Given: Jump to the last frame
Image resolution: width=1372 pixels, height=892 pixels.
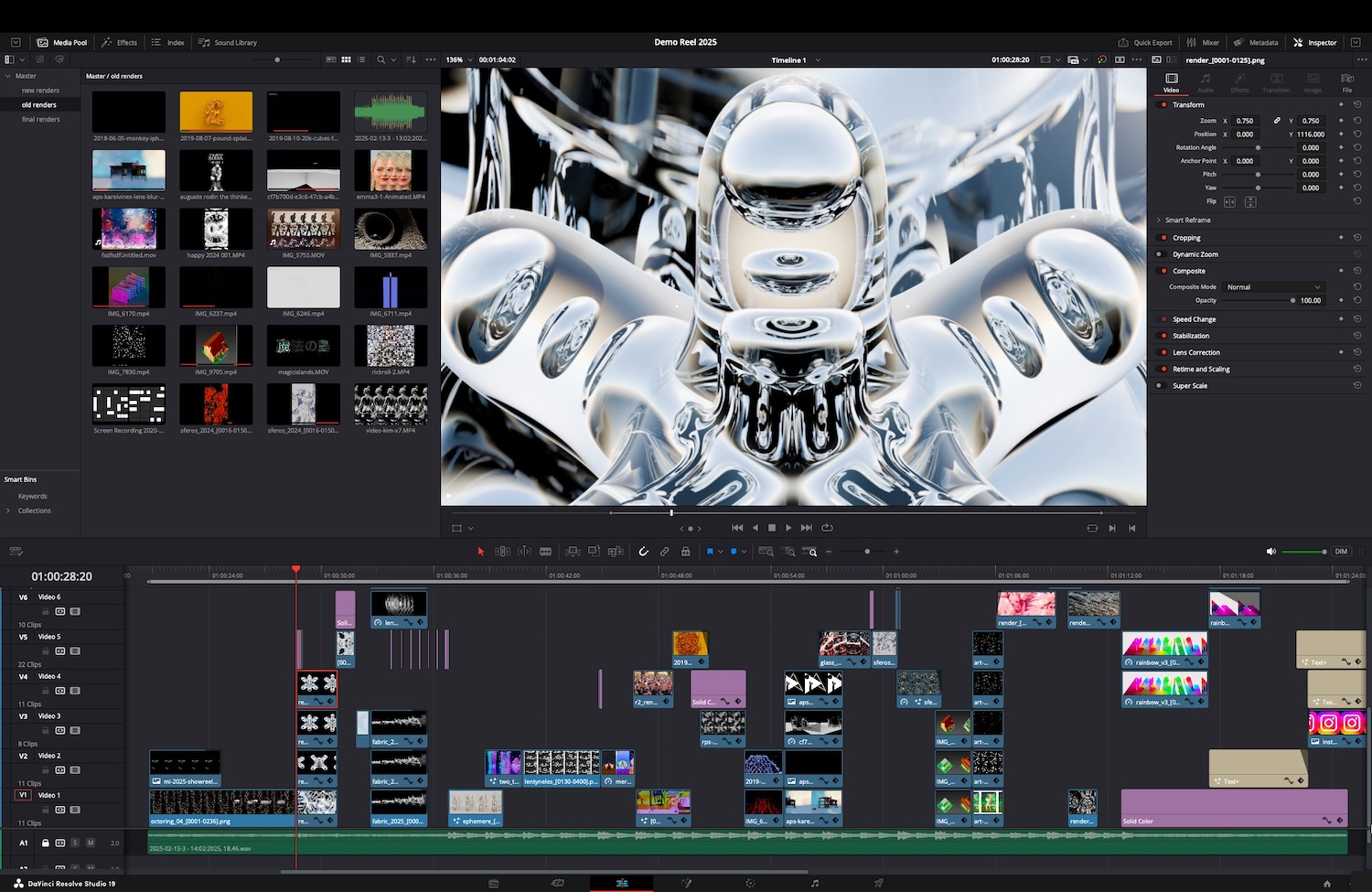Looking at the screenshot, I should tap(806, 528).
